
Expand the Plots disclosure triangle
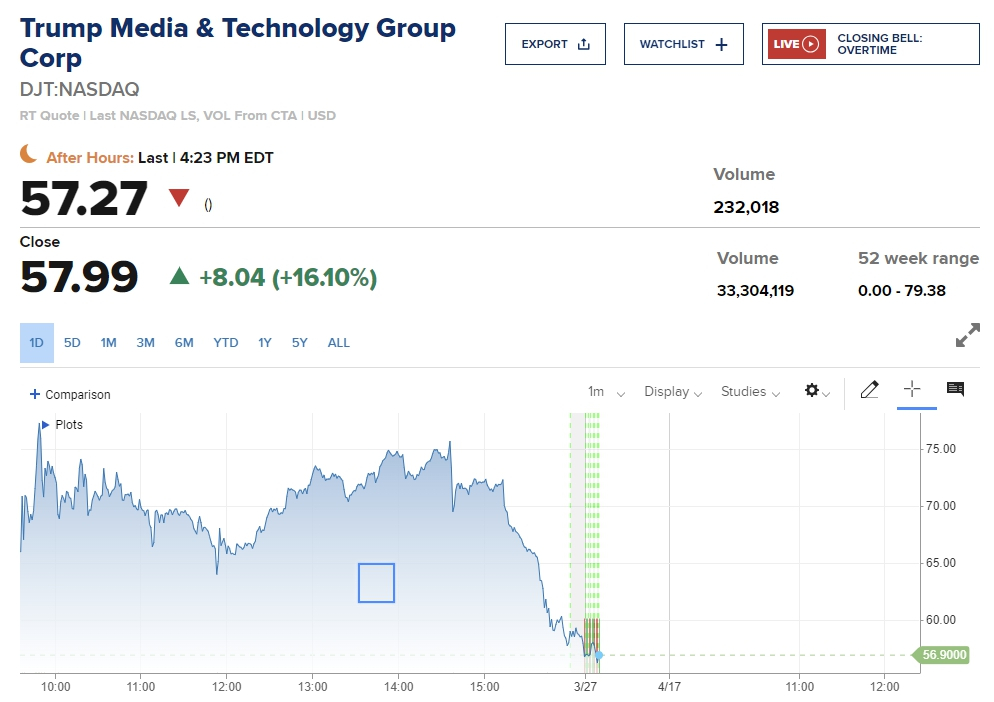[x=45, y=425]
